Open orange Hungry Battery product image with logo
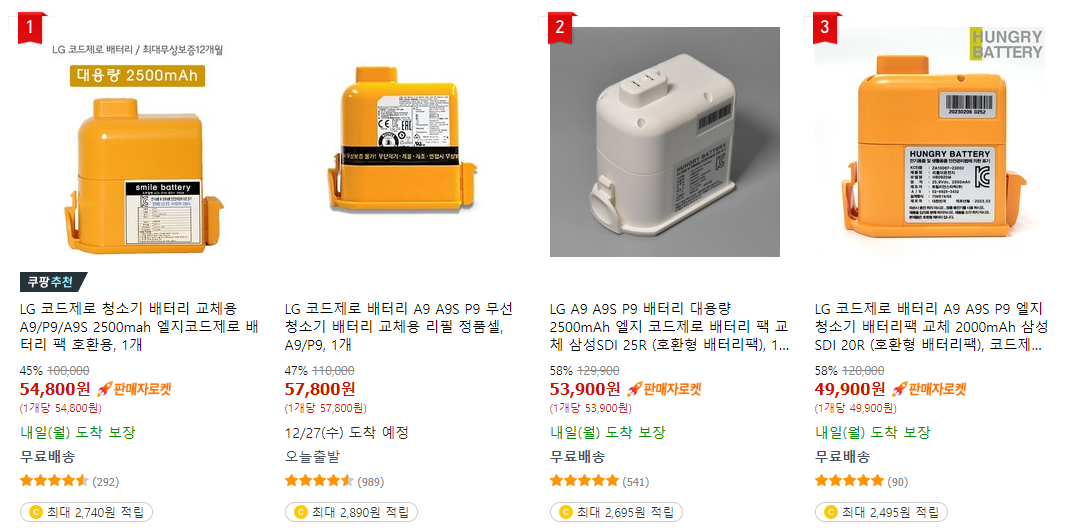 (x=930, y=141)
